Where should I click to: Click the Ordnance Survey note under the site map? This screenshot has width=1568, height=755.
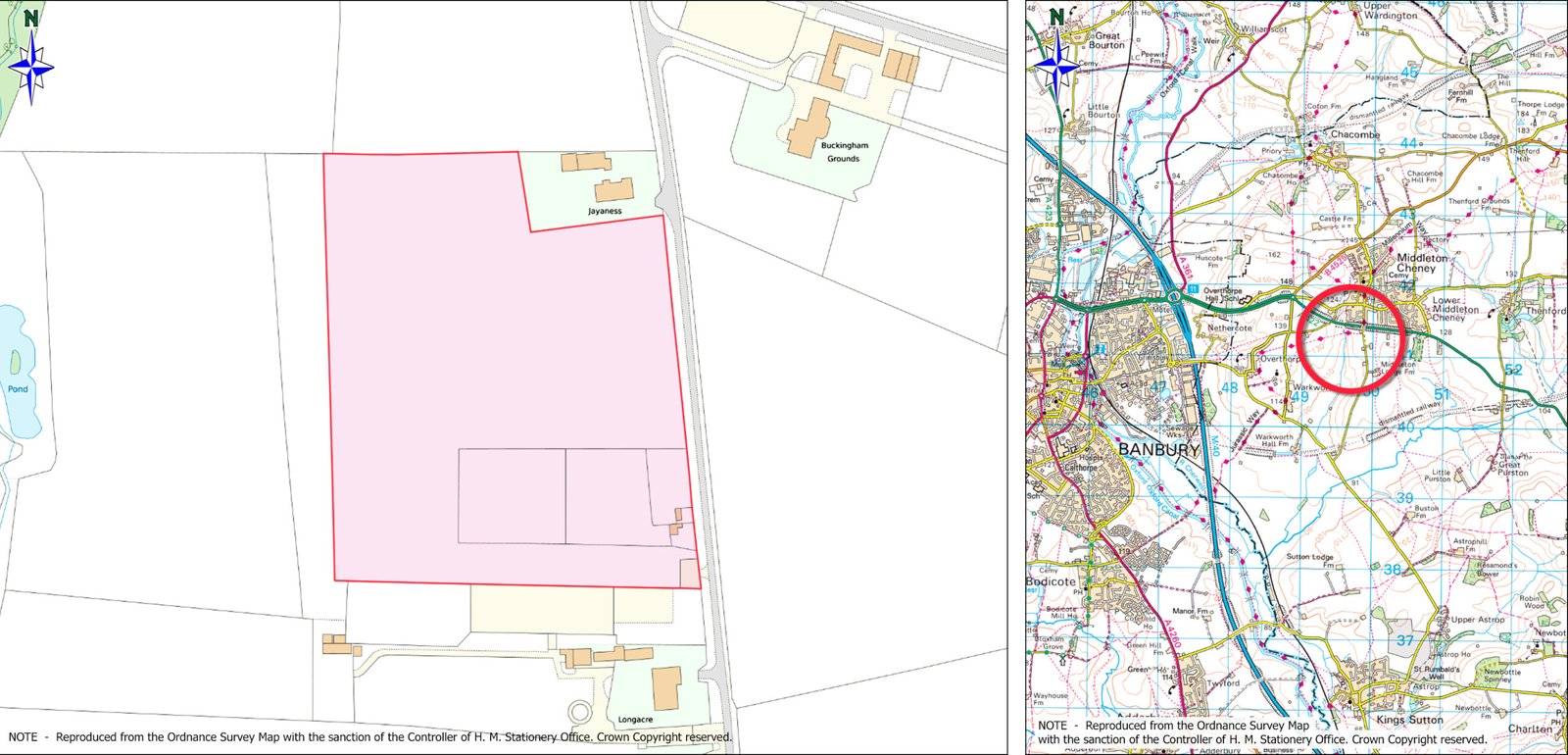click(370, 736)
